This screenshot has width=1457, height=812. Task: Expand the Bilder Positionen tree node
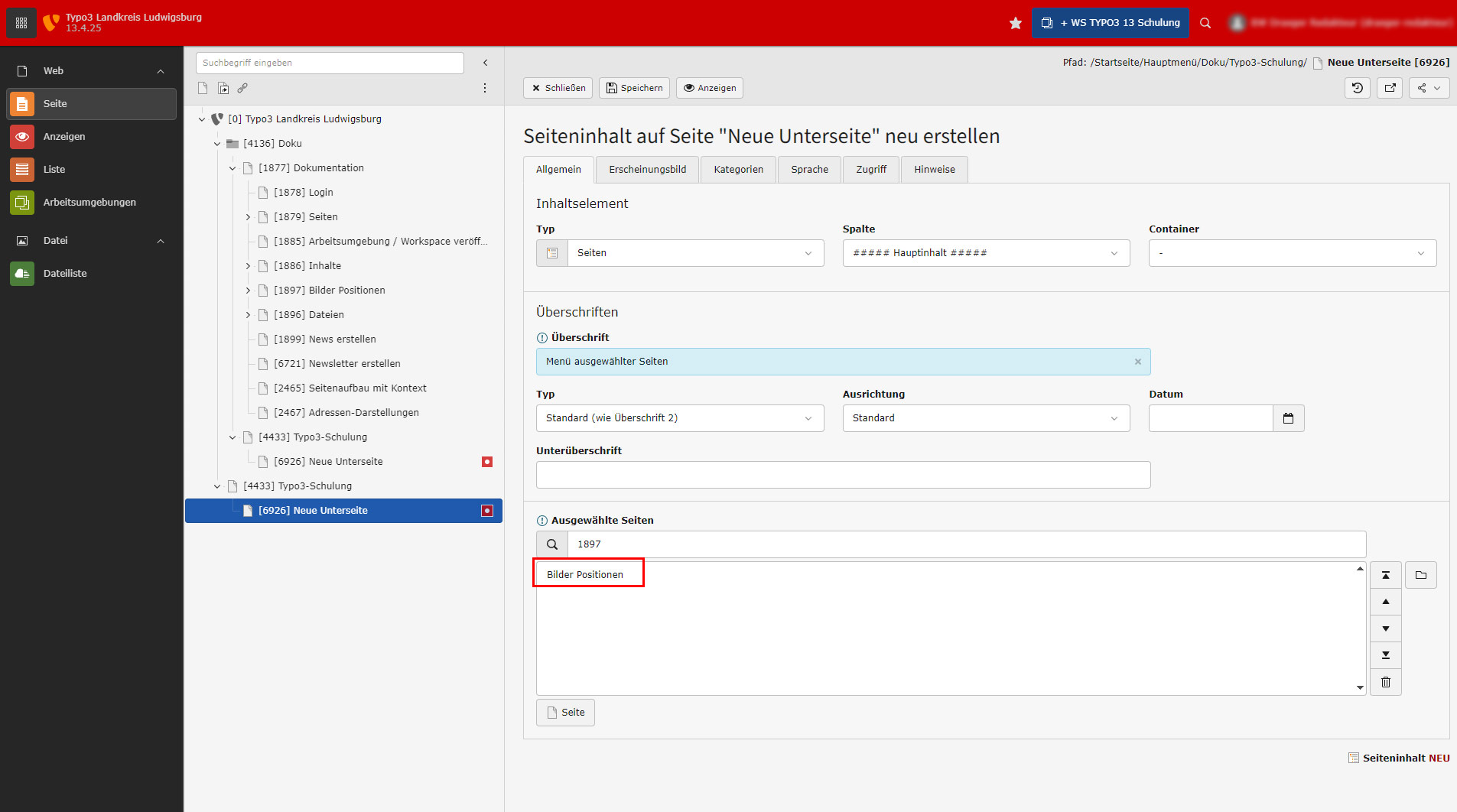tap(248, 291)
